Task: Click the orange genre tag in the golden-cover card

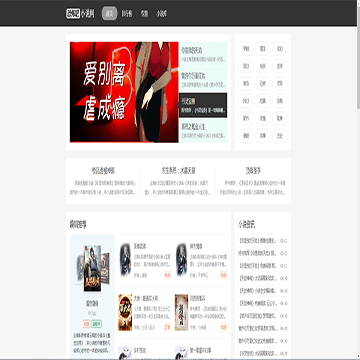Action: click(x=167, y=327)
